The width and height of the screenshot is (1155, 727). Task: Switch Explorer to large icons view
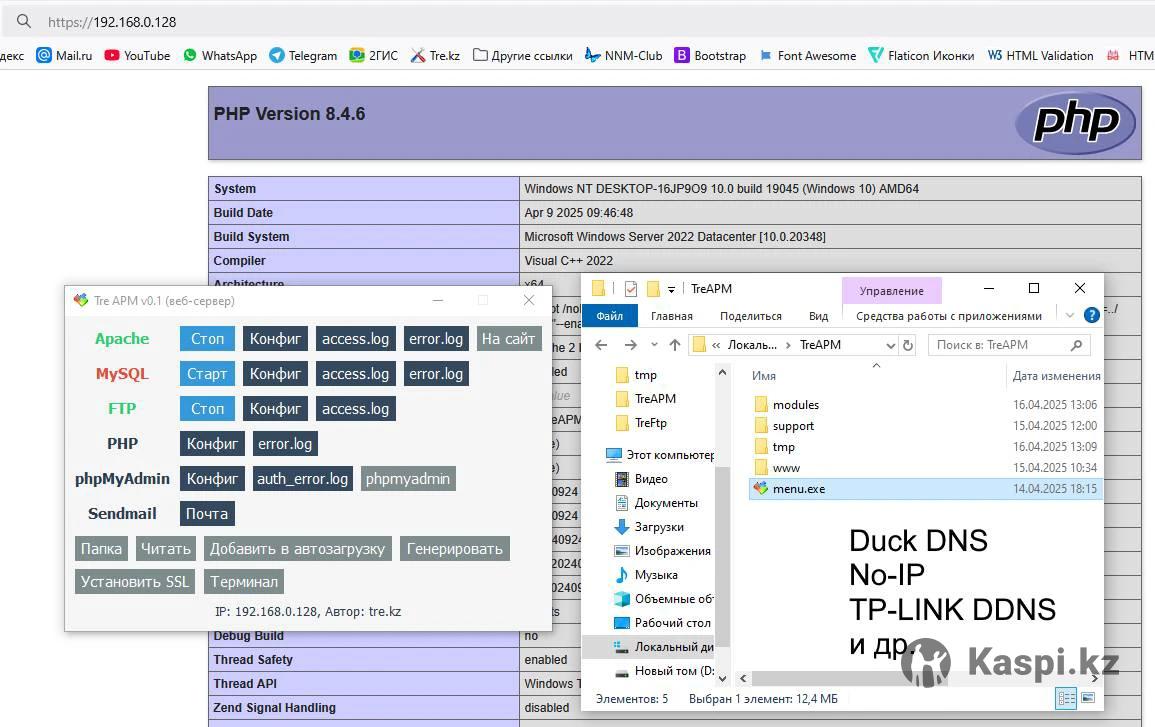click(1088, 698)
